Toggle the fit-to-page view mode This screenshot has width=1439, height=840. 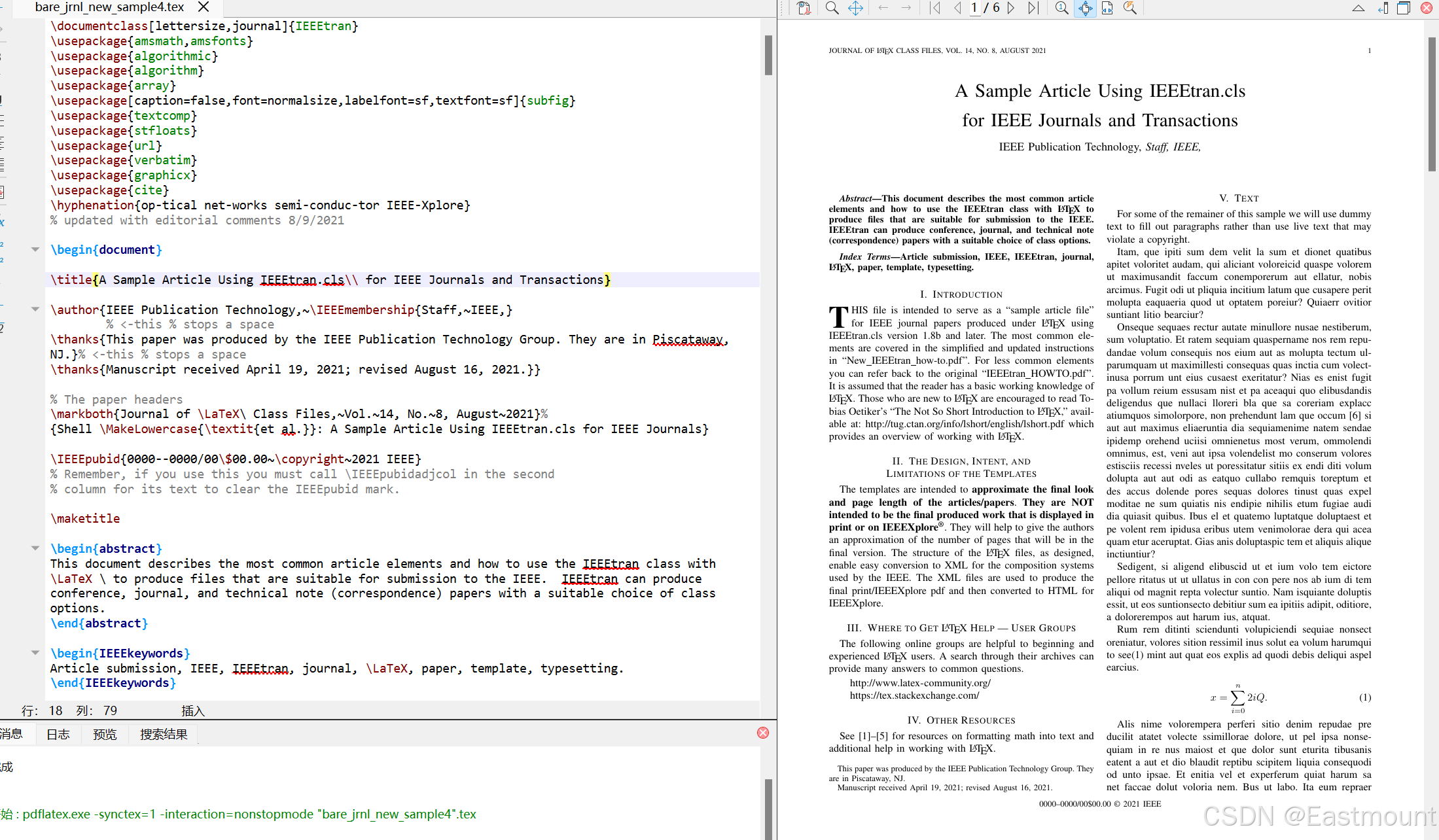[1085, 8]
